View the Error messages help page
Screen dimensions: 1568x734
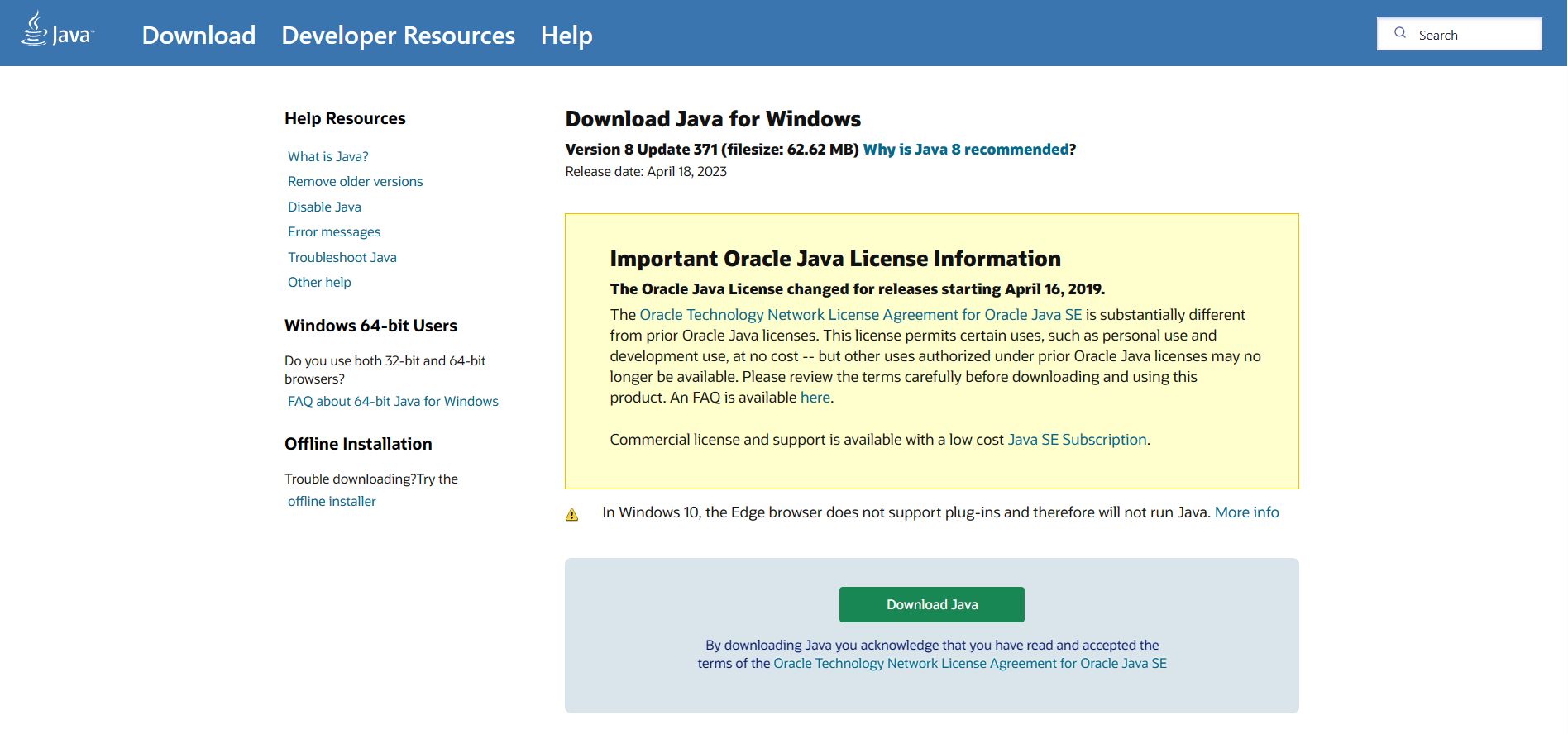click(x=334, y=231)
